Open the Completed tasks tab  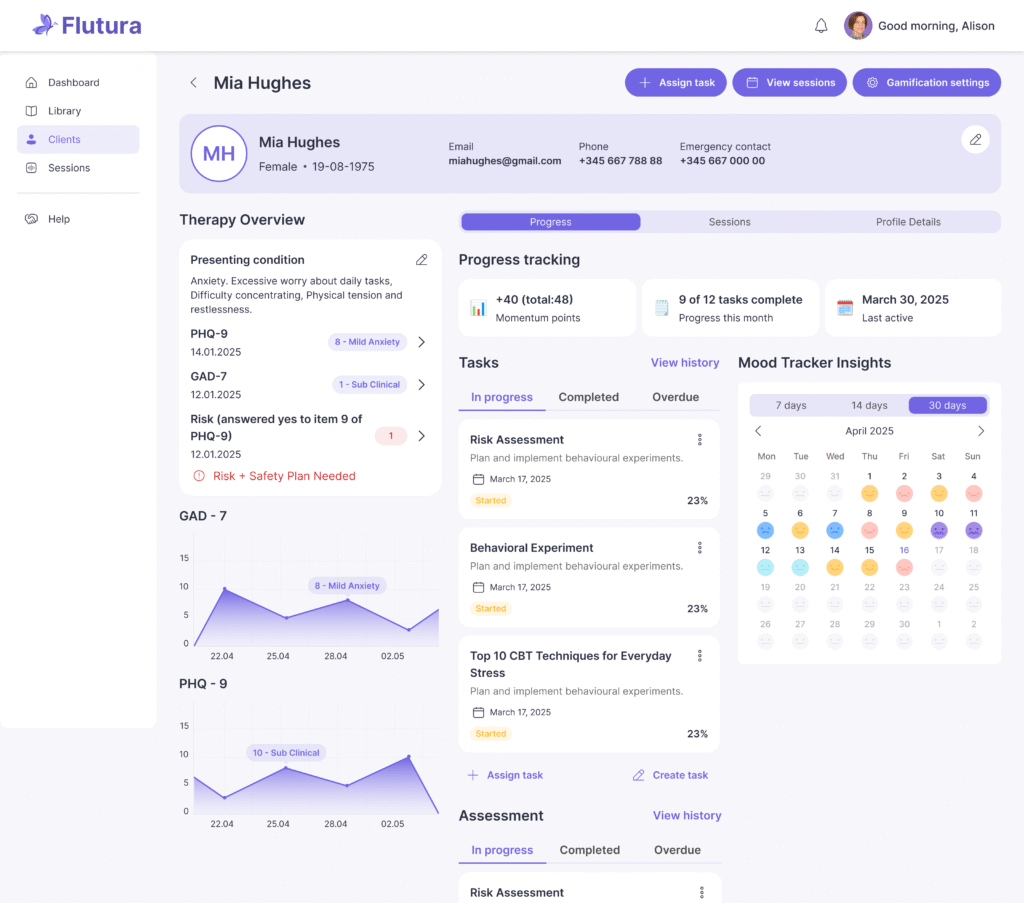point(588,397)
